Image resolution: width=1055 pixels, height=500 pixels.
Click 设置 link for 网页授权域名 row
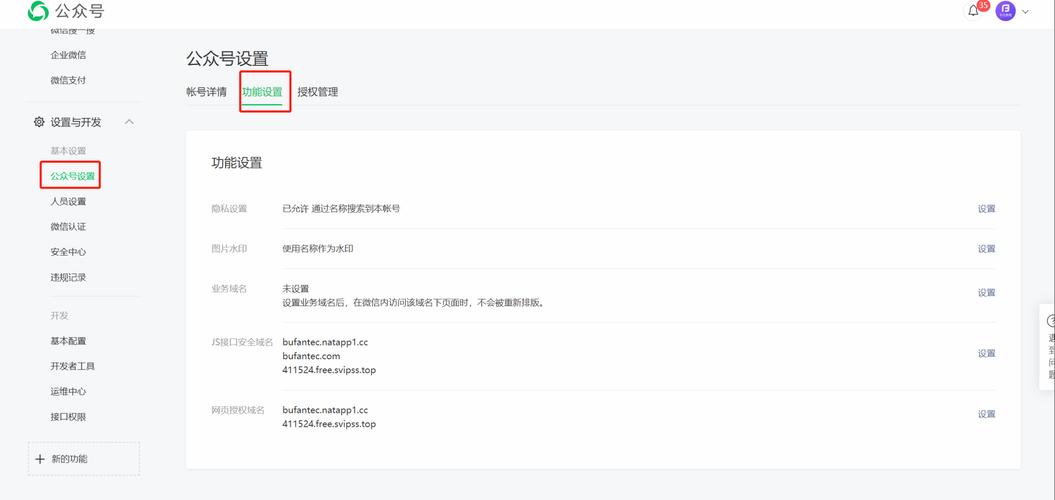pos(986,414)
